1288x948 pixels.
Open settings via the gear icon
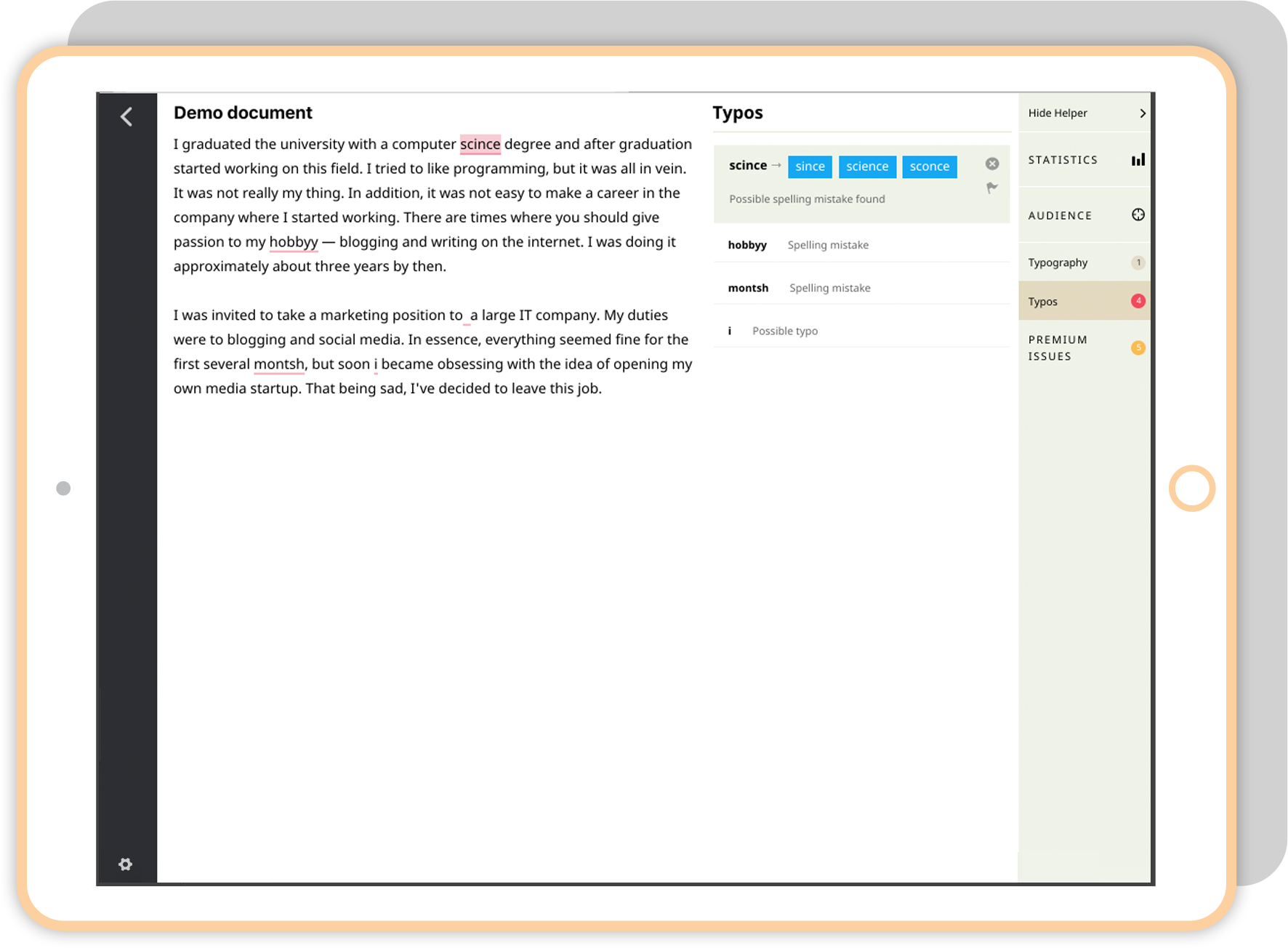[x=126, y=864]
